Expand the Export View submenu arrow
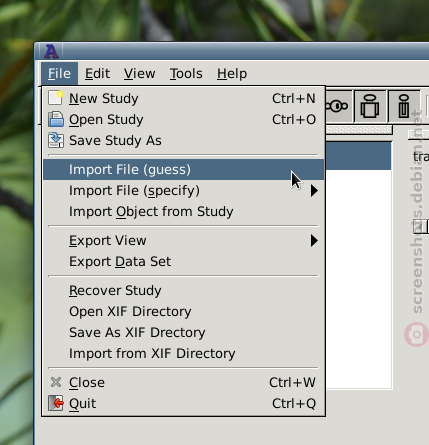Viewport: 429px width, 445px height. (314, 241)
